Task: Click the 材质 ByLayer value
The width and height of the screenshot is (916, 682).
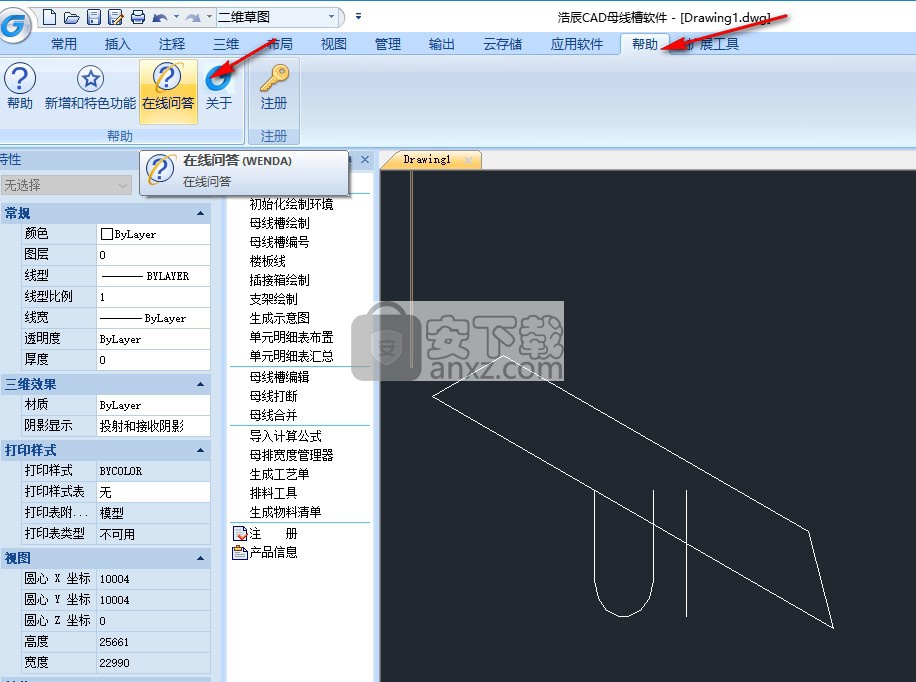Action: coord(153,405)
